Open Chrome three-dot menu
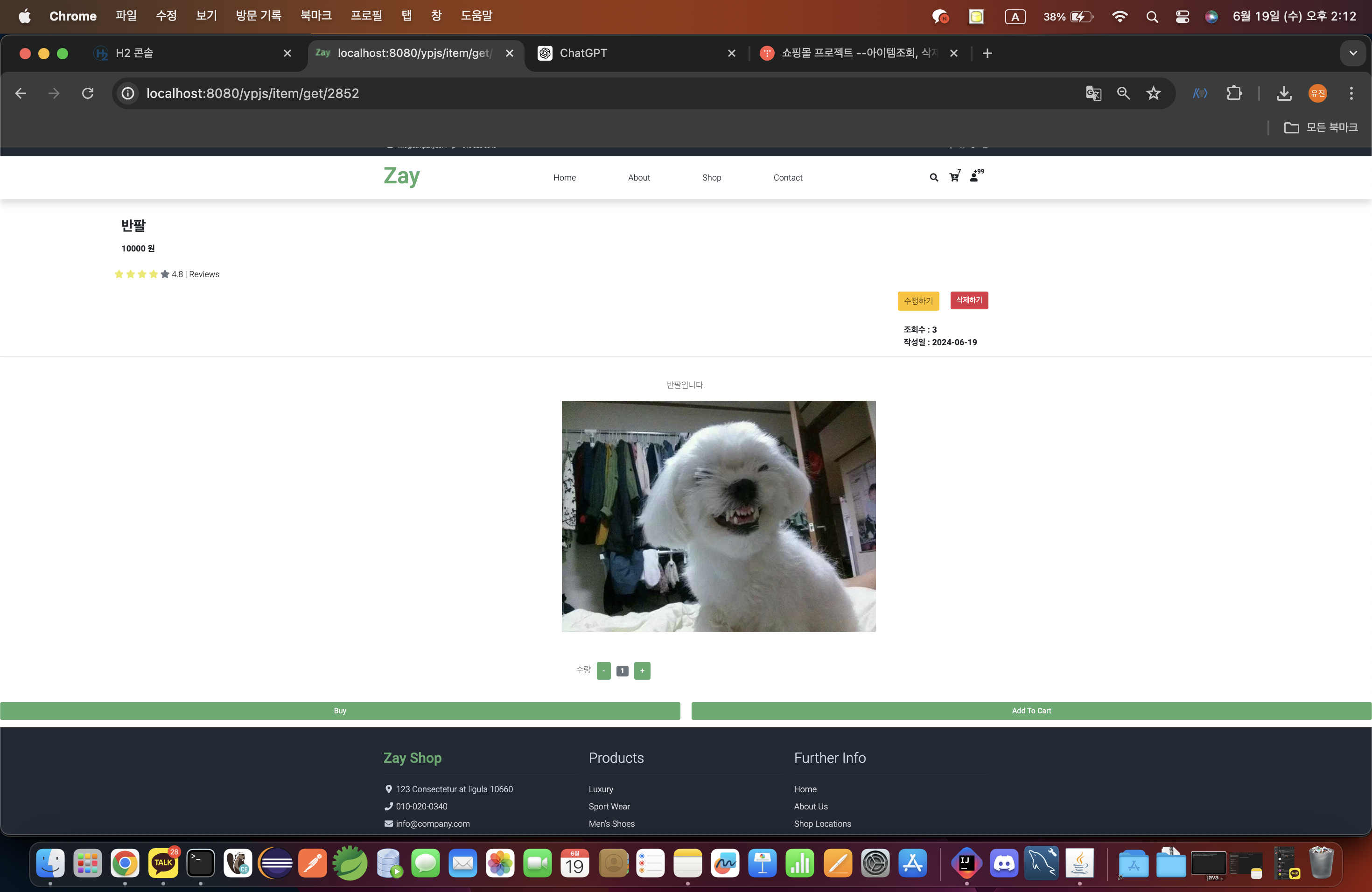Viewport: 1372px width, 892px height. tap(1351, 93)
